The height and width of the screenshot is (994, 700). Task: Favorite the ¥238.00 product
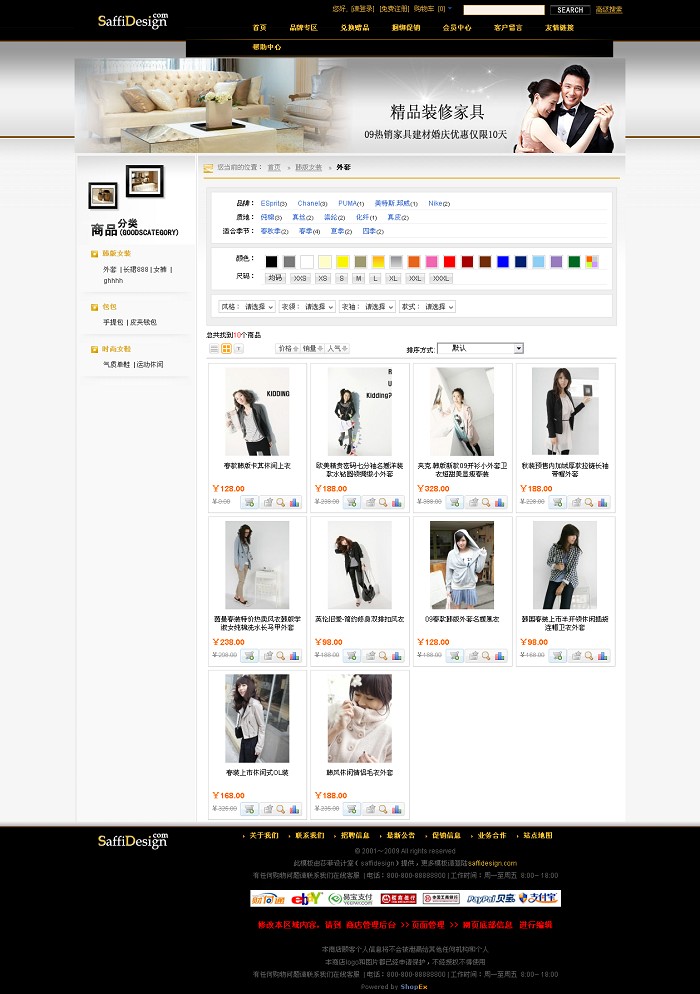[x=268, y=655]
